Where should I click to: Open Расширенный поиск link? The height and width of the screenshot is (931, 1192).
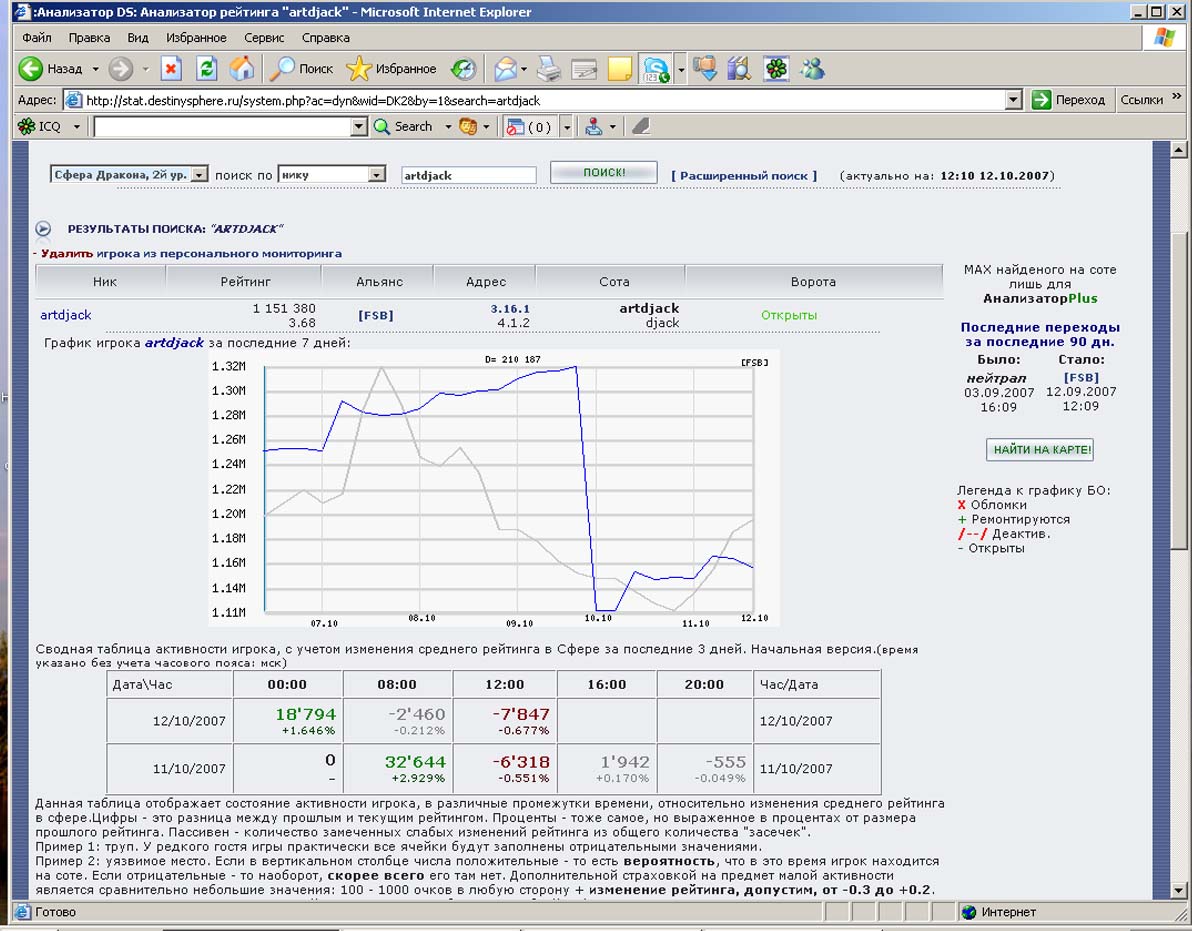point(744,176)
